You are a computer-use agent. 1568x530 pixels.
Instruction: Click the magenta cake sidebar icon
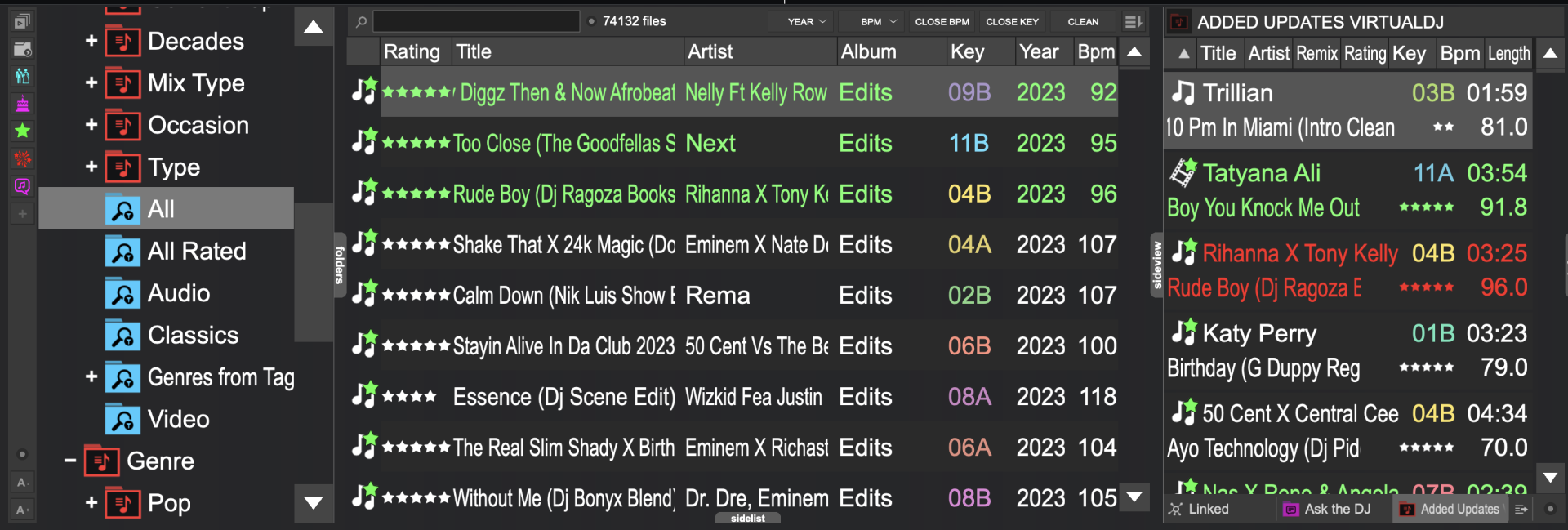point(23,104)
